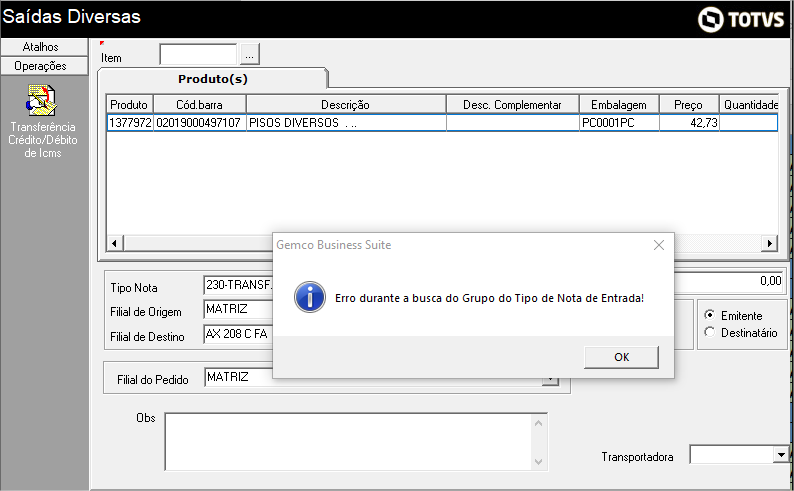Click the 0,00 total value field
The image size is (794, 491).
[729, 281]
